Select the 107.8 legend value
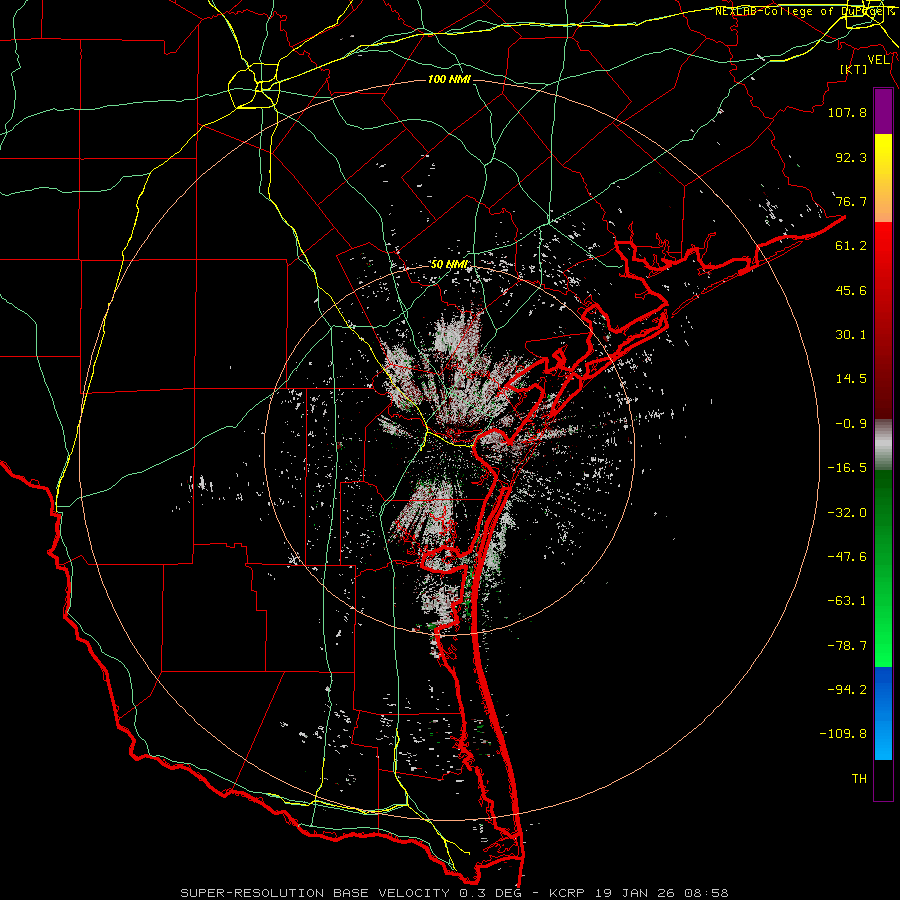 (847, 112)
